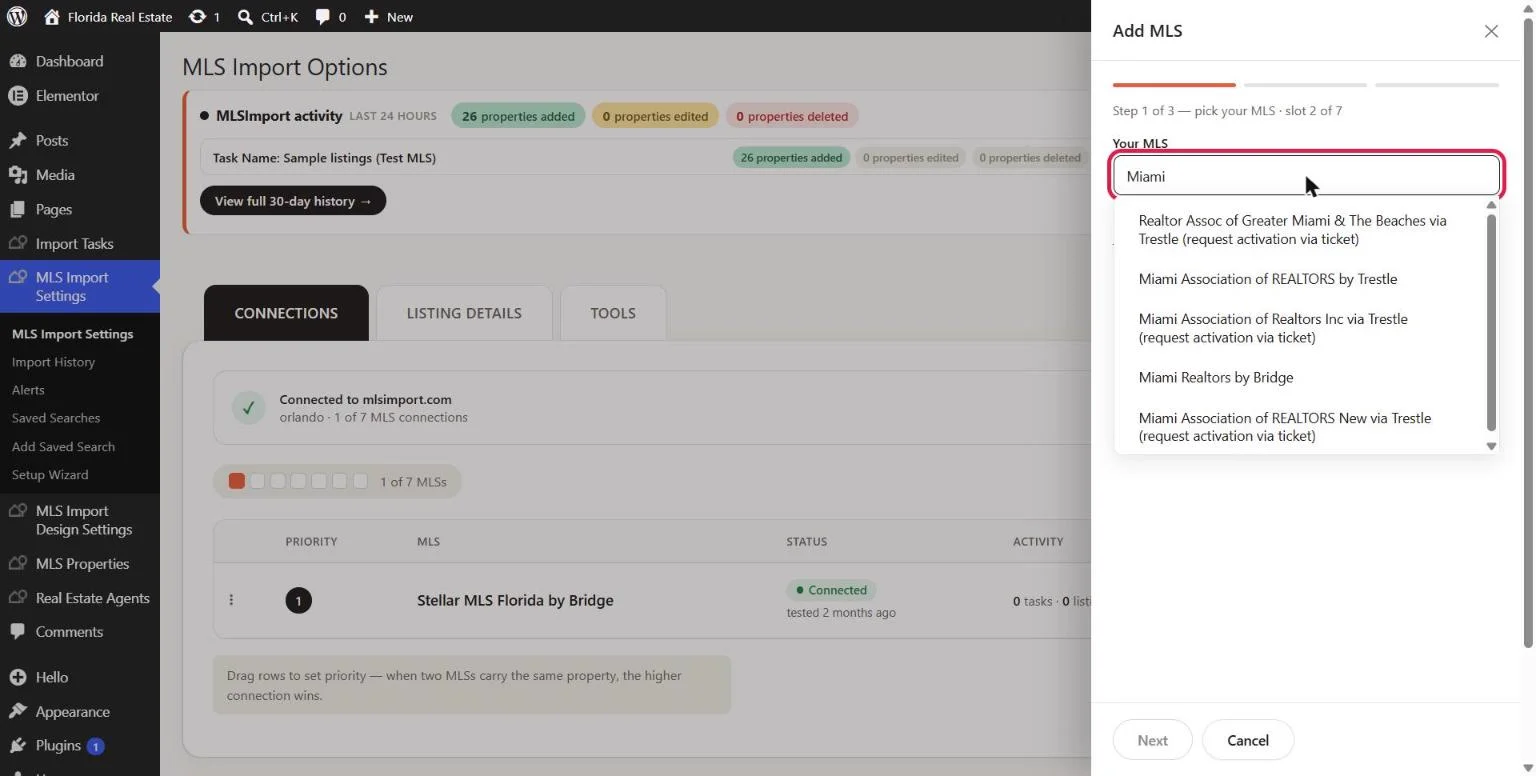The height and width of the screenshot is (776, 1536).
Task: Open Elementor from its sidebar icon
Action: pyautogui.click(x=17, y=96)
